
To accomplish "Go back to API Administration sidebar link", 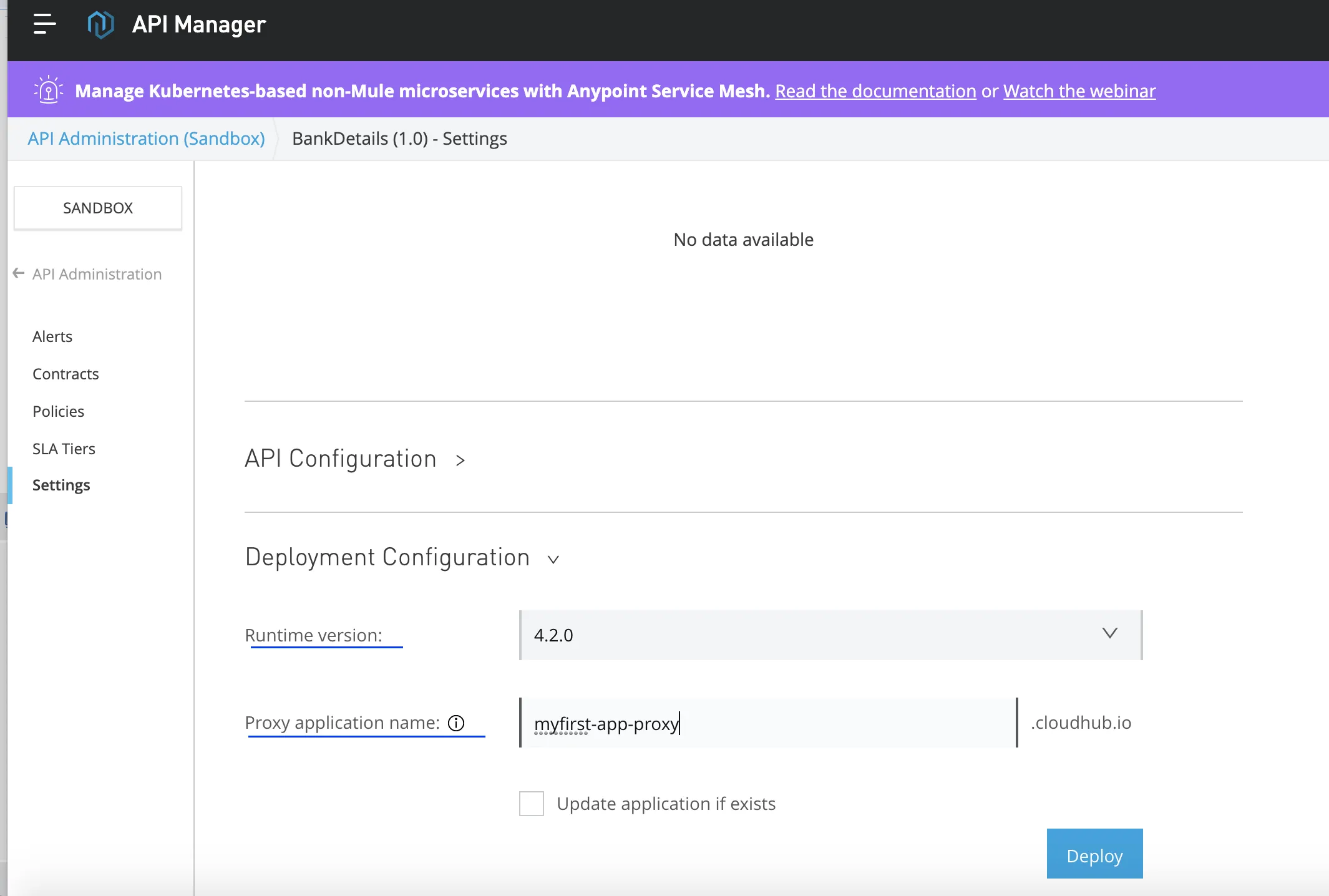I will (97, 274).
